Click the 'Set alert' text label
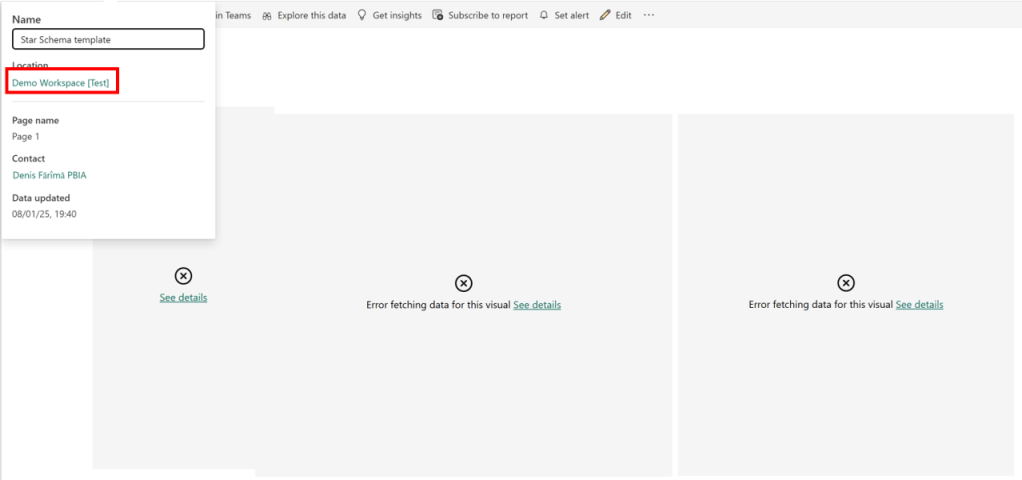Viewport: 1022px width, 480px height. coord(572,16)
